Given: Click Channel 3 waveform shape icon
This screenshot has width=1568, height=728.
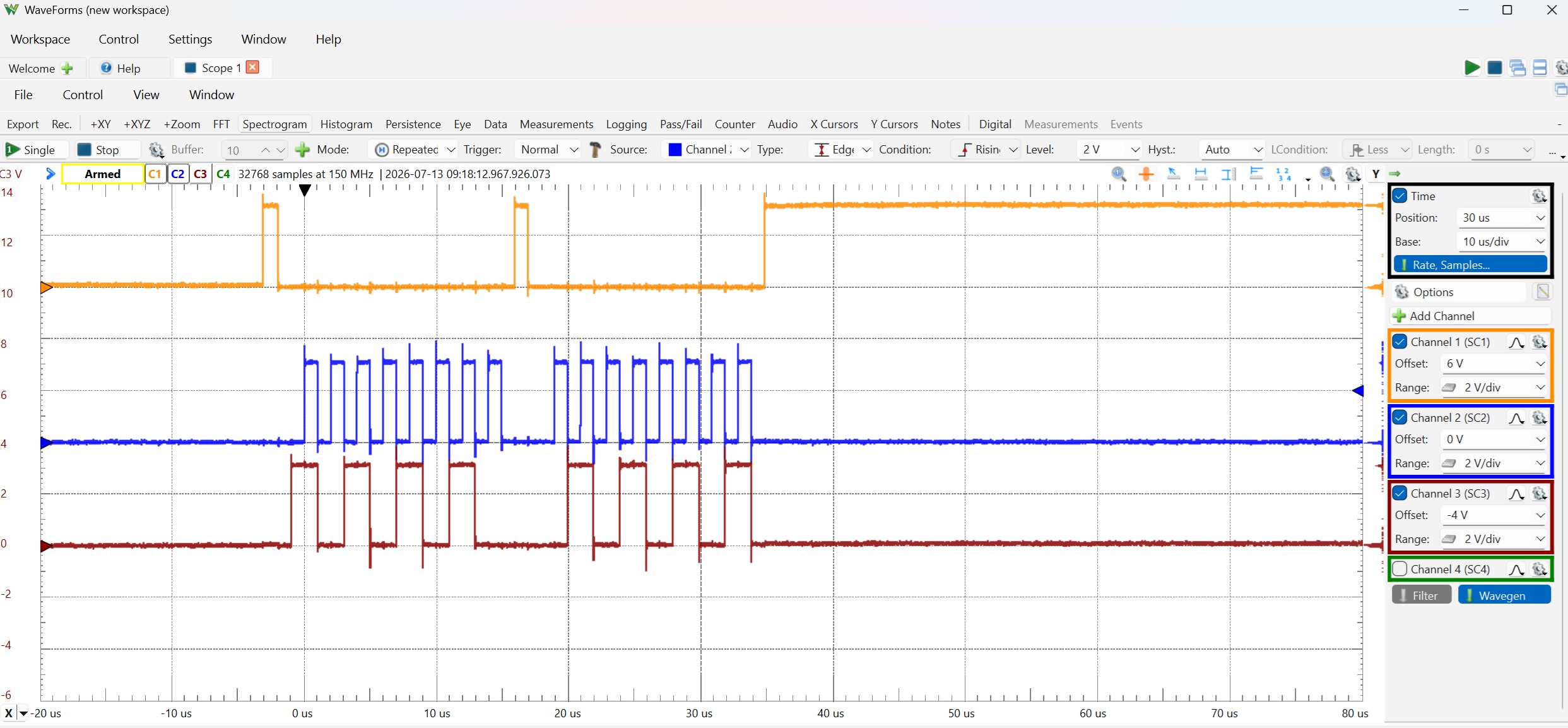Looking at the screenshot, I should click(1516, 494).
